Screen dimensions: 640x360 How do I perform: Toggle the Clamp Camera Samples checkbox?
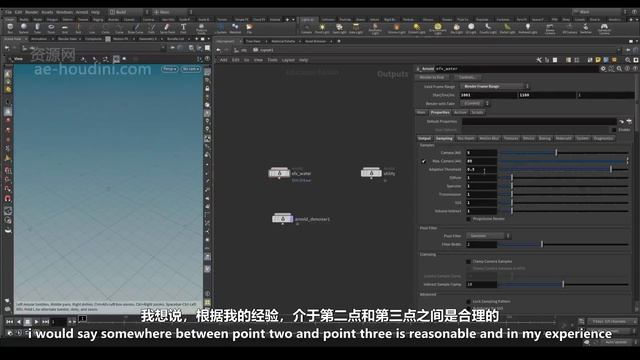coord(468,261)
